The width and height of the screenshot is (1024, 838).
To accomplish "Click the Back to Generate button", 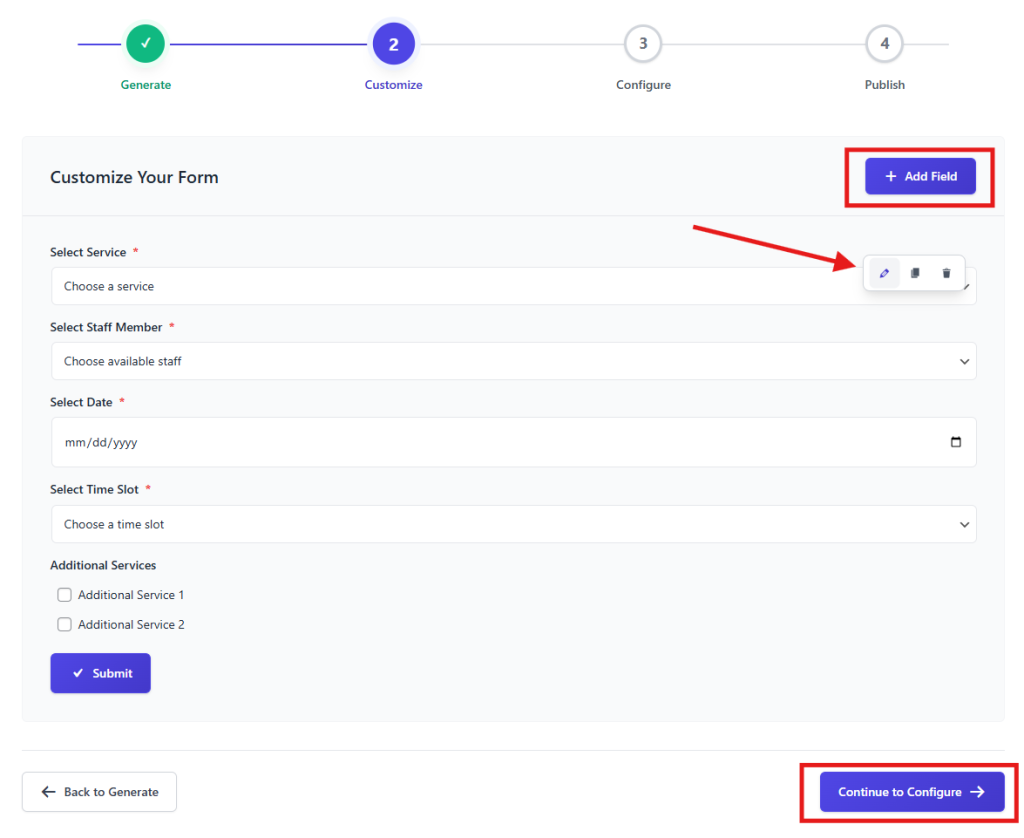I will (x=99, y=791).
